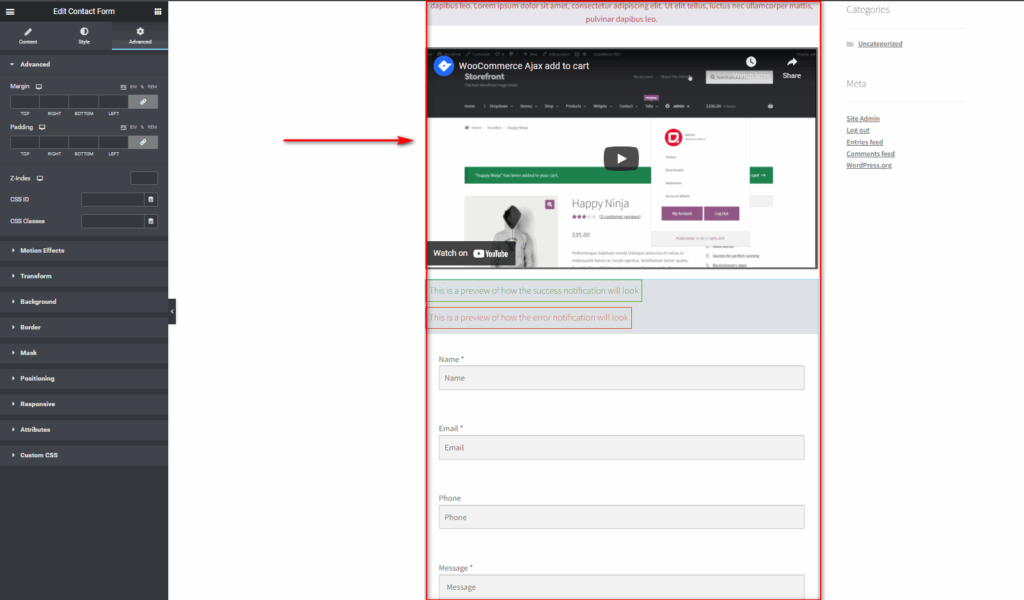Select percent unit for Padding
Viewport: 1024px width, 600px height.
click(x=142, y=127)
